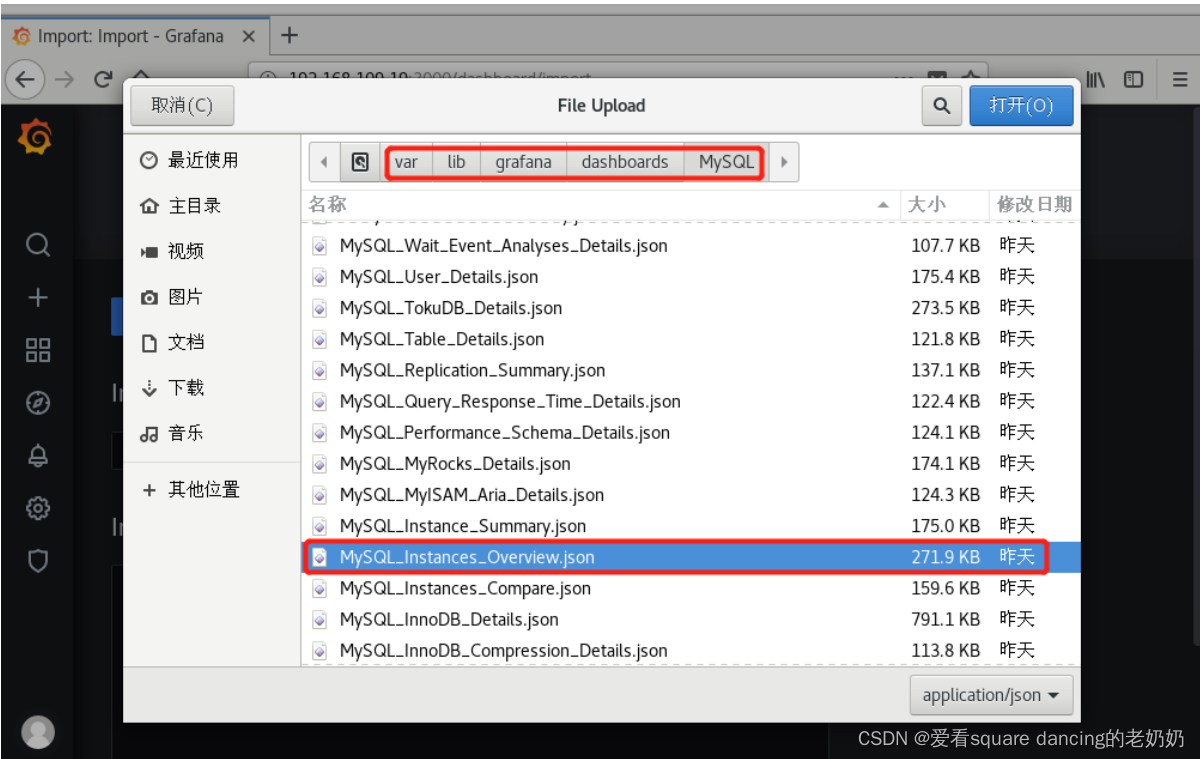Image resolution: width=1200 pixels, height=759 pixels.
Task: Select MySQL_MyISAM_Aria_Details.json file
Action: [691, 494]
